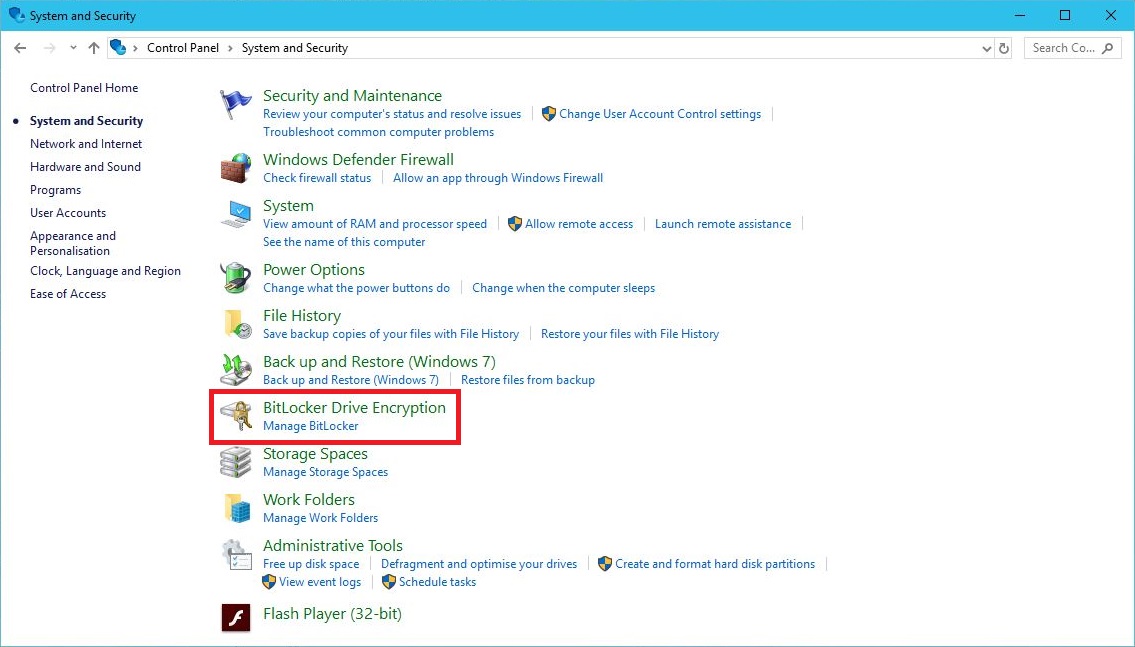Click the File History folder clock icon
The image size is (1135, 647).
pos(238,324)
